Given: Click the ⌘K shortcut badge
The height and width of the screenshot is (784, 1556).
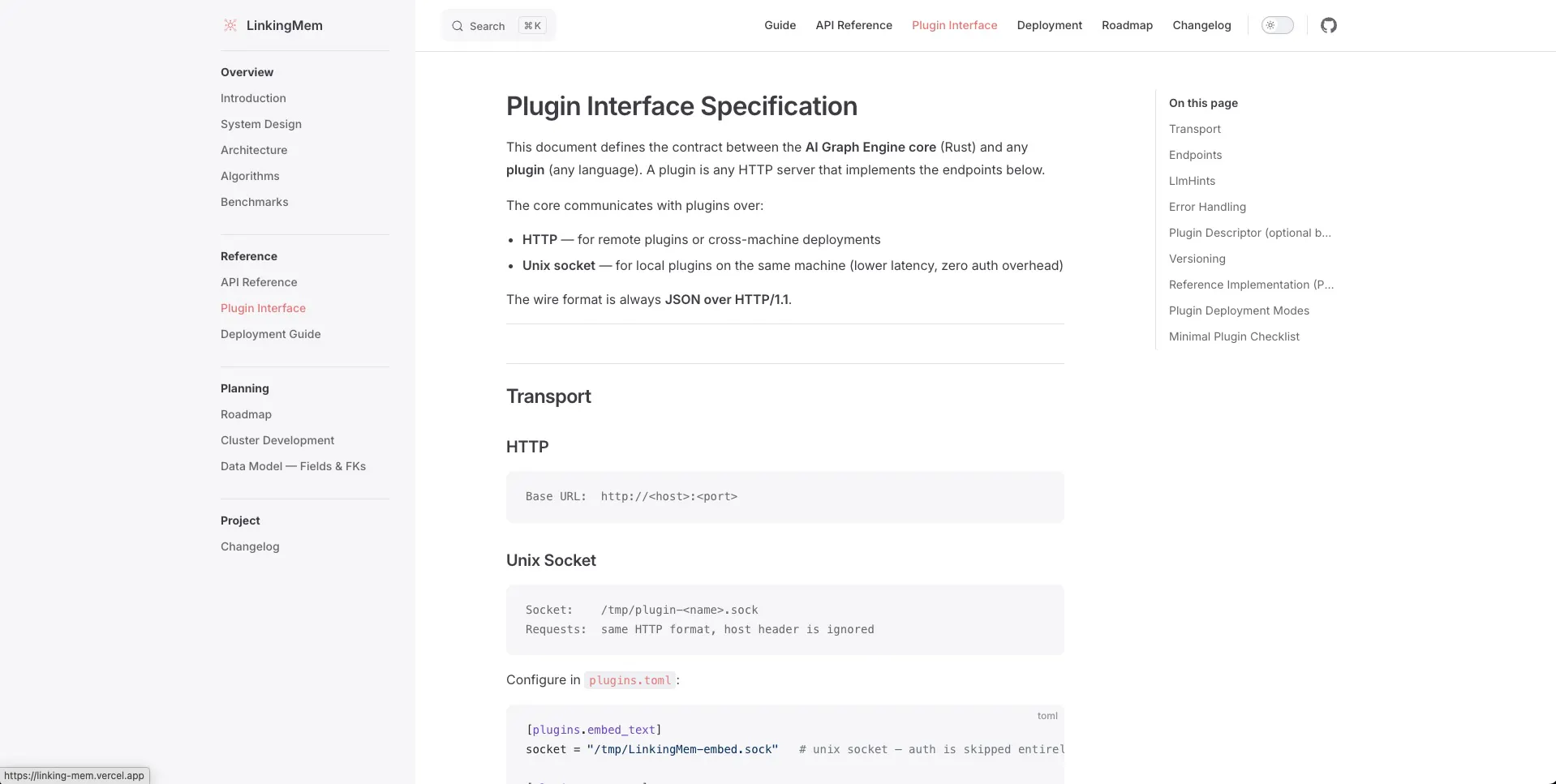Looking at the screenshot, I should 532,26.
